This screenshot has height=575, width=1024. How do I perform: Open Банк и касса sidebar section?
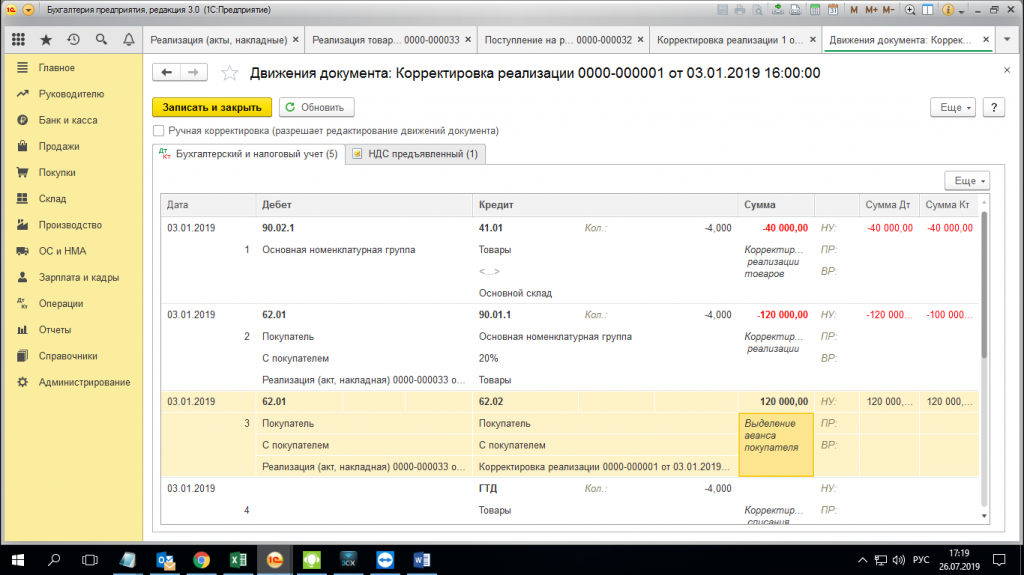(67, 120)
